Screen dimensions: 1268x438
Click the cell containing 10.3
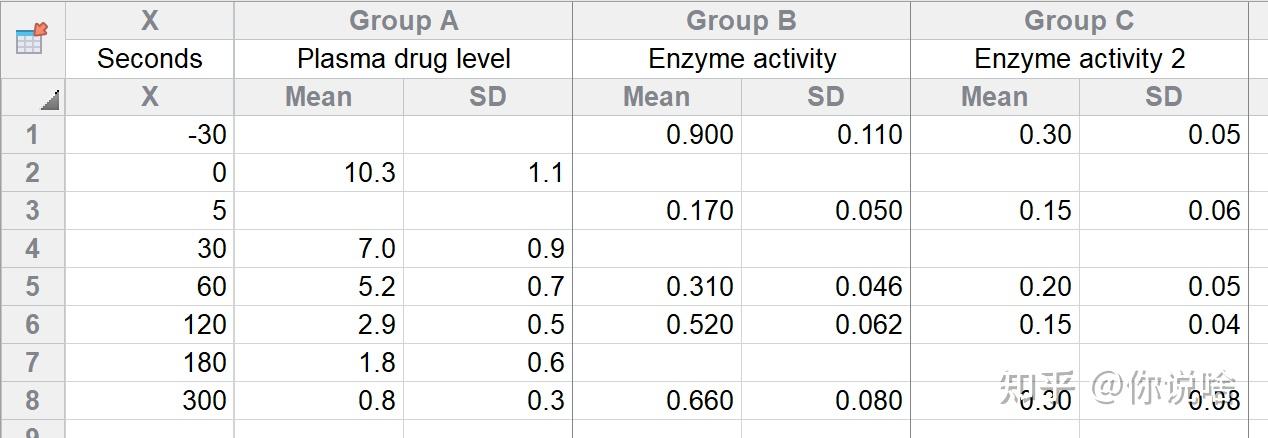(318, 173)
